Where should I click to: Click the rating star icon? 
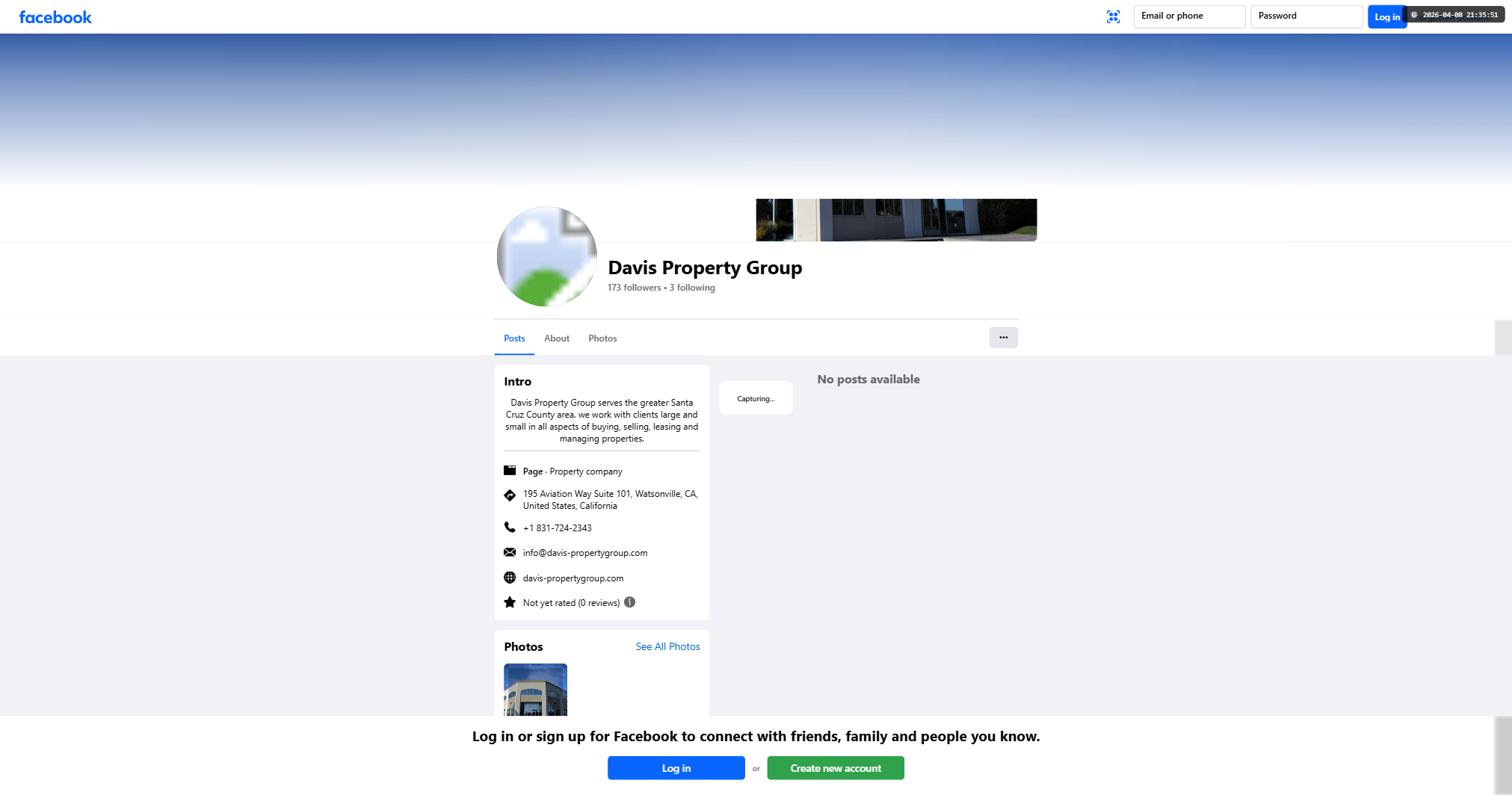[x=510, y=602]
